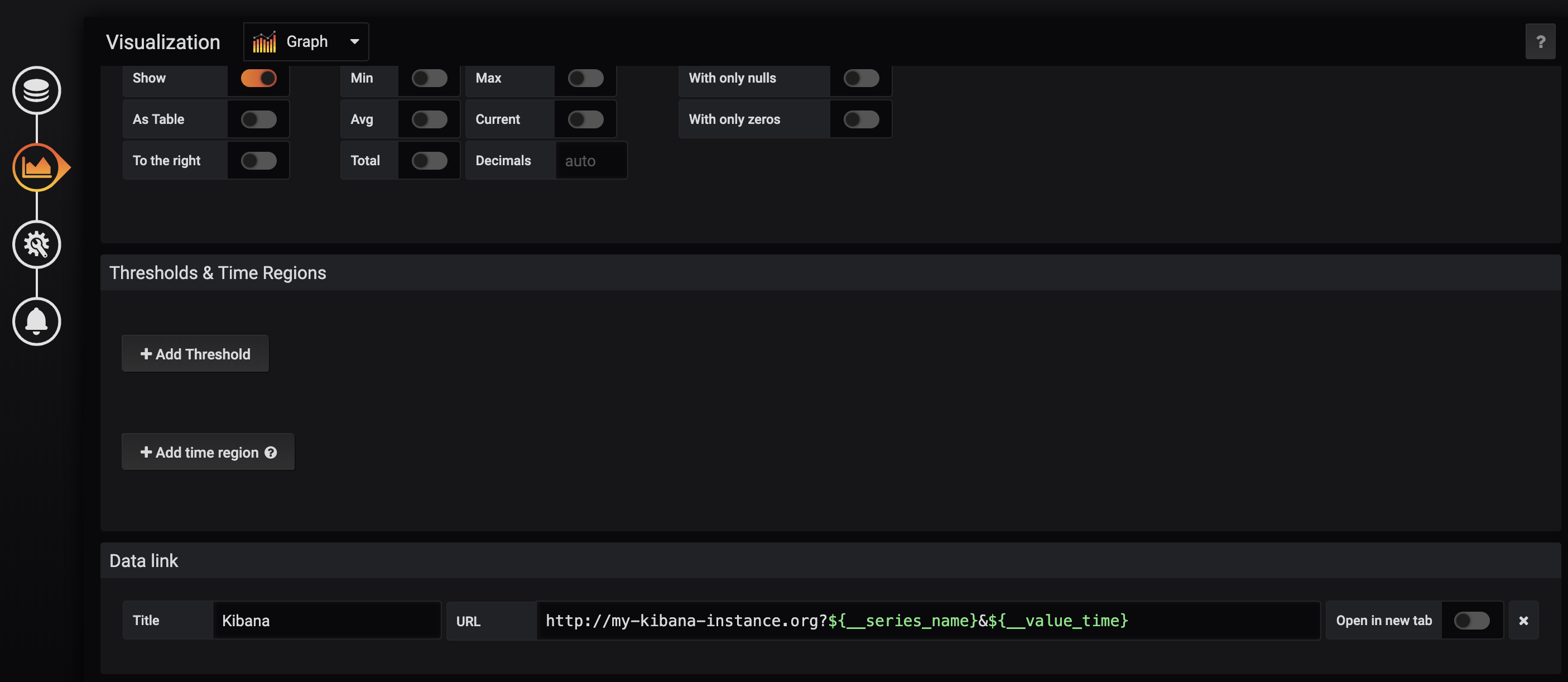Remove the Kibana data link
1568x682 pixels.
pos(1523,621)
